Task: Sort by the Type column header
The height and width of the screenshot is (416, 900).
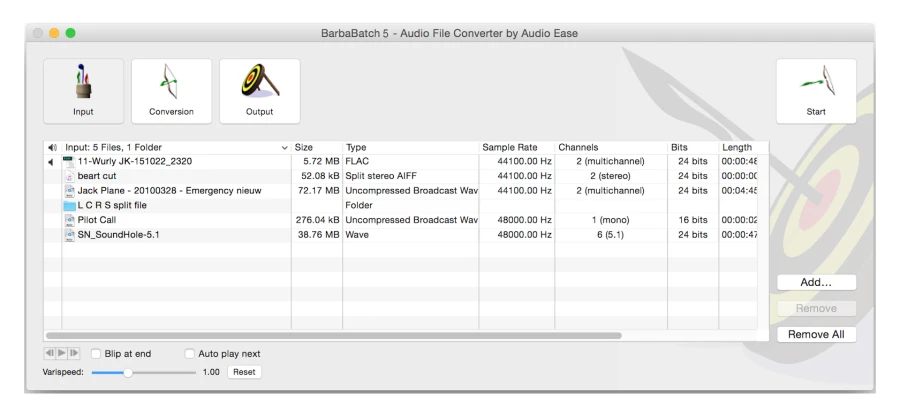Action: coord(410,147)
